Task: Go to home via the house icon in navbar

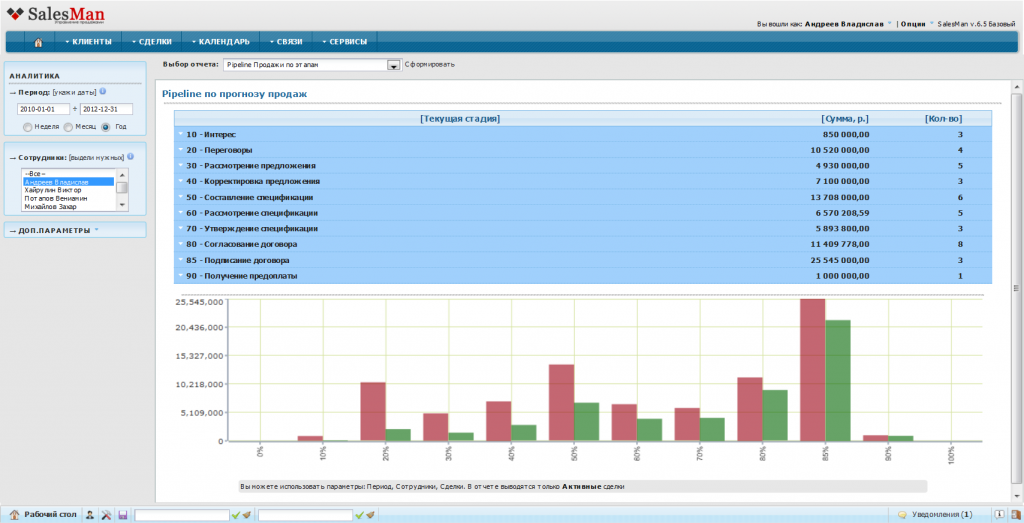Action: click(x=38, y=42)
